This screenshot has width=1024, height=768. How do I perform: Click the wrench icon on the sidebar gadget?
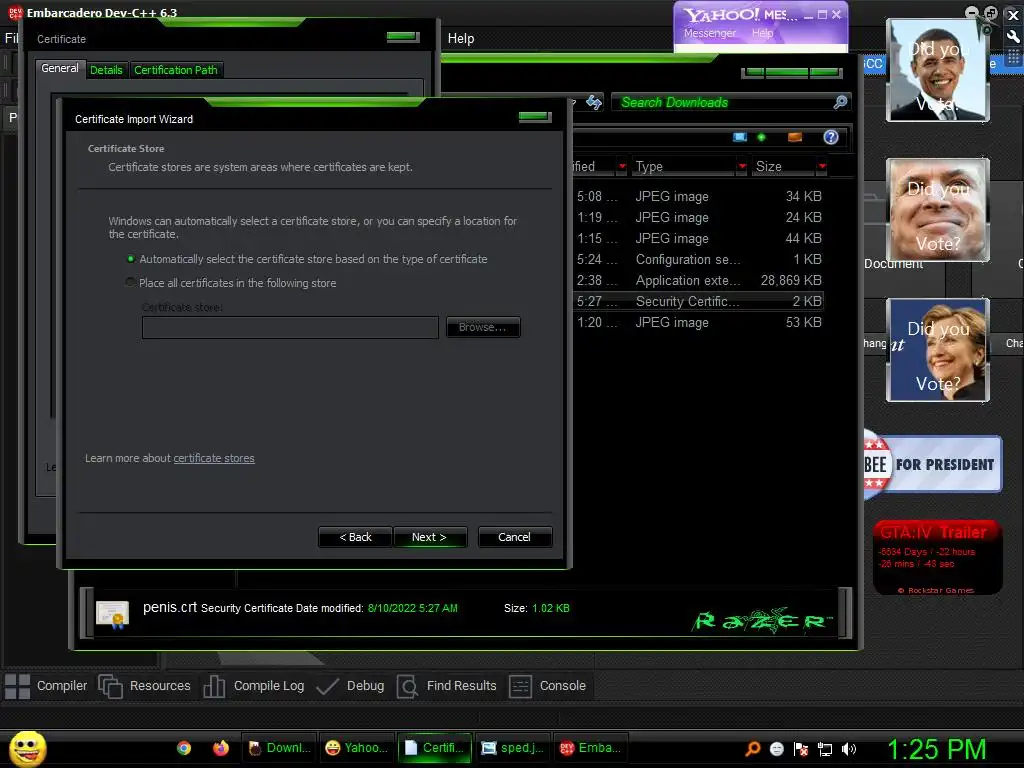point(1013,37)
